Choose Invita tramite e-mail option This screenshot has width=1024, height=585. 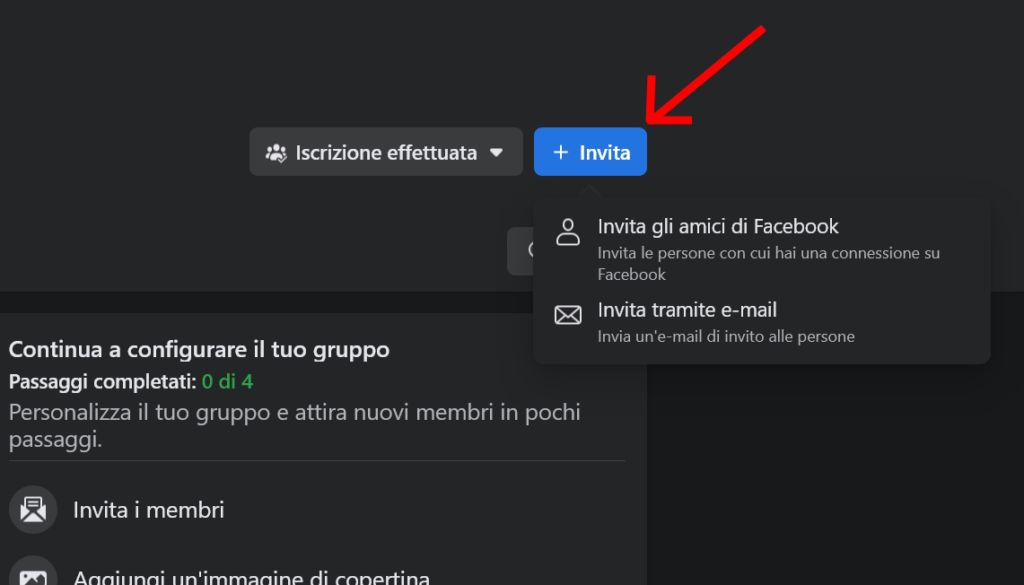click(x=761, y=322)
